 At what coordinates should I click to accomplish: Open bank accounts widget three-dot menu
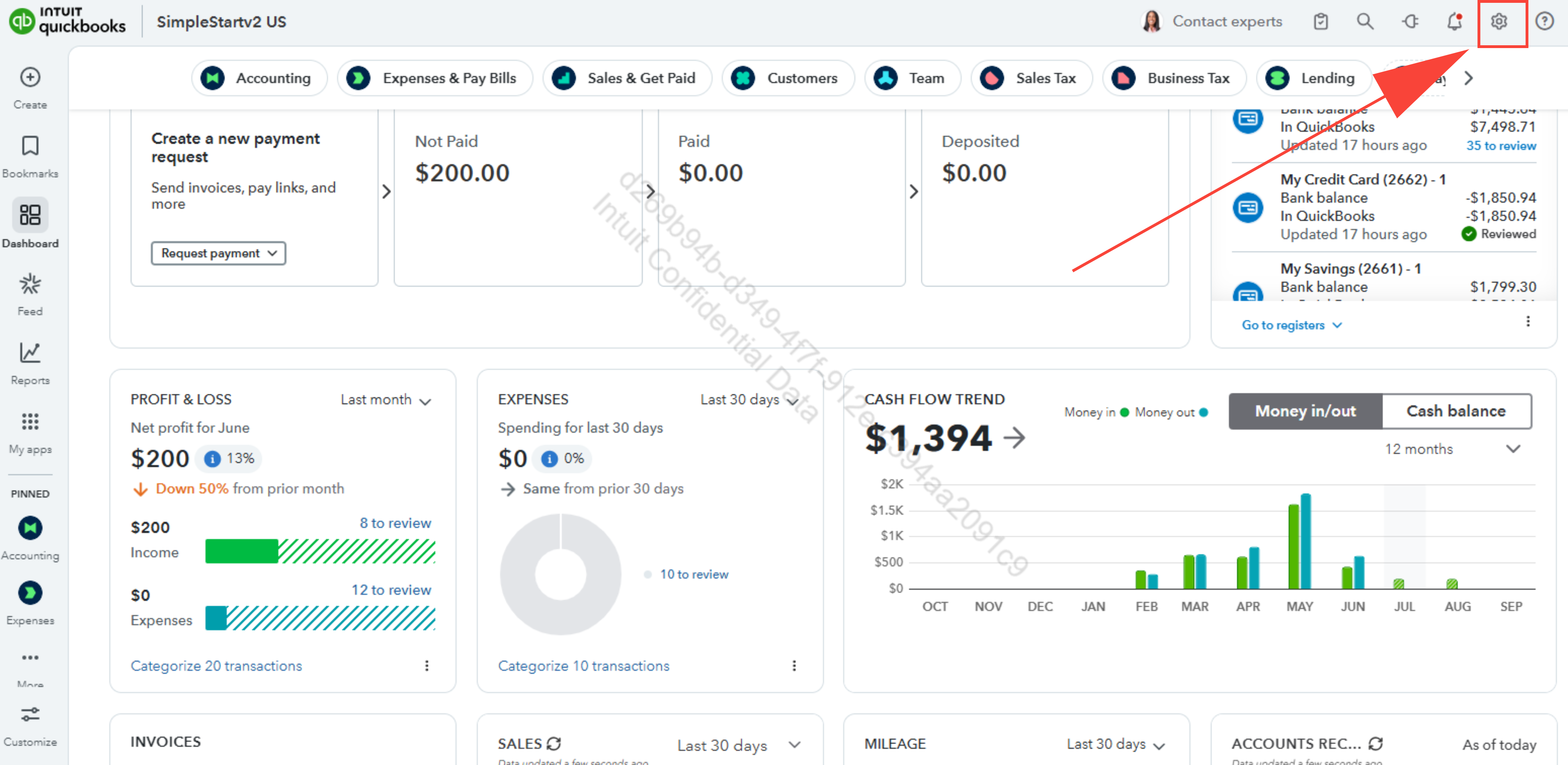(1528, 321)
